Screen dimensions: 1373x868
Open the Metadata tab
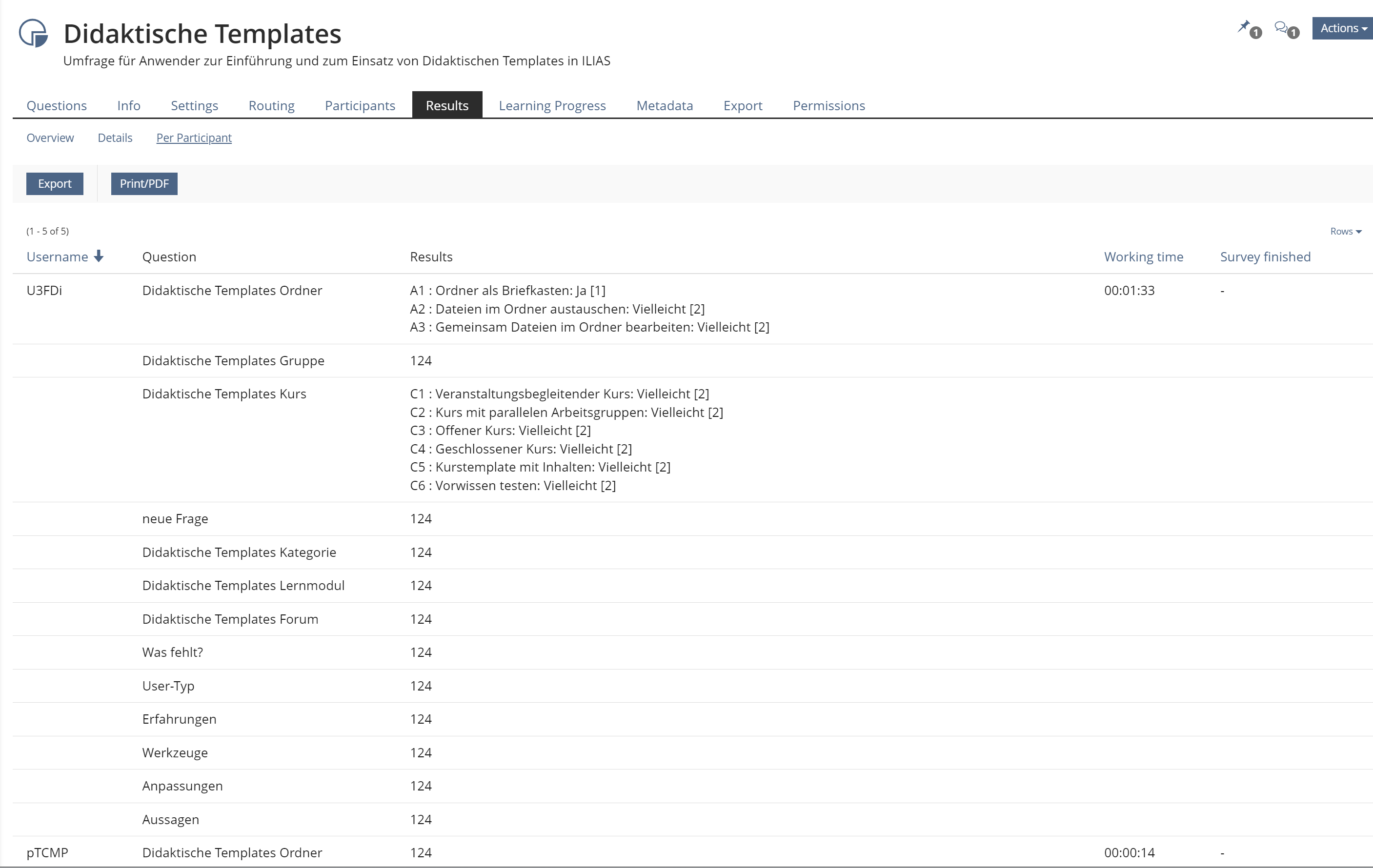[x=664, y=105]
